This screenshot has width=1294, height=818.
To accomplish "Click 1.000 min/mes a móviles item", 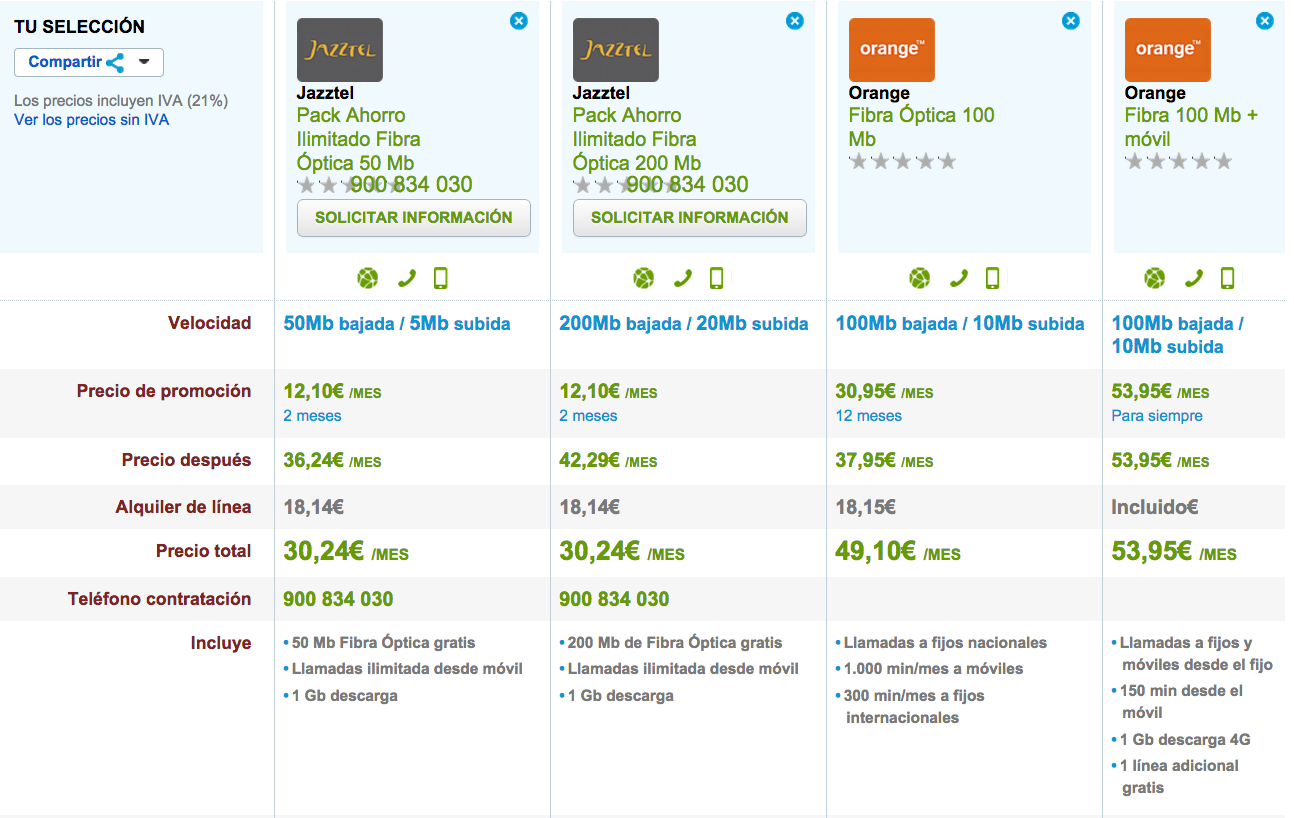I will [934, 669].
